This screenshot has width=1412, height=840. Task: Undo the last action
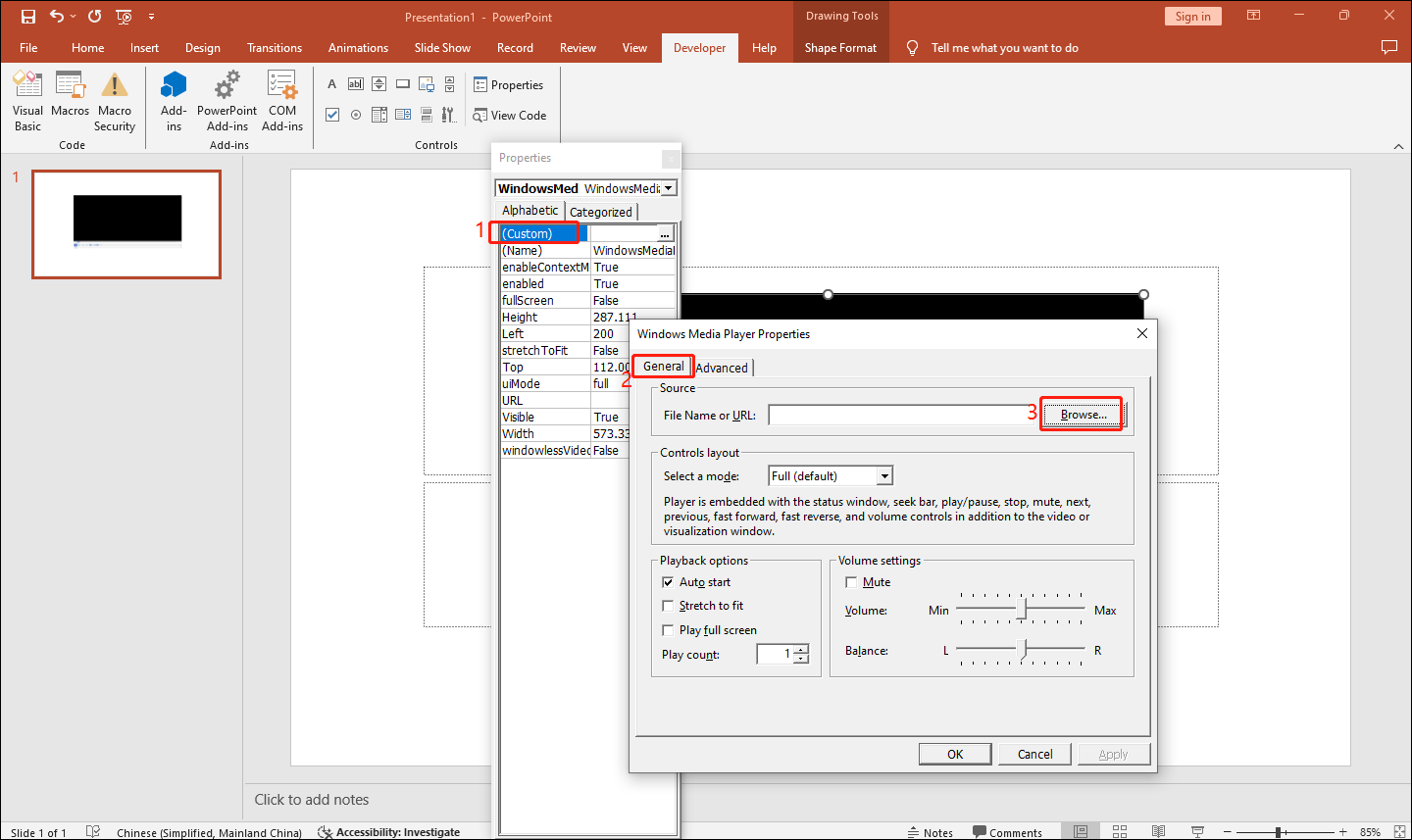point(58,17)
